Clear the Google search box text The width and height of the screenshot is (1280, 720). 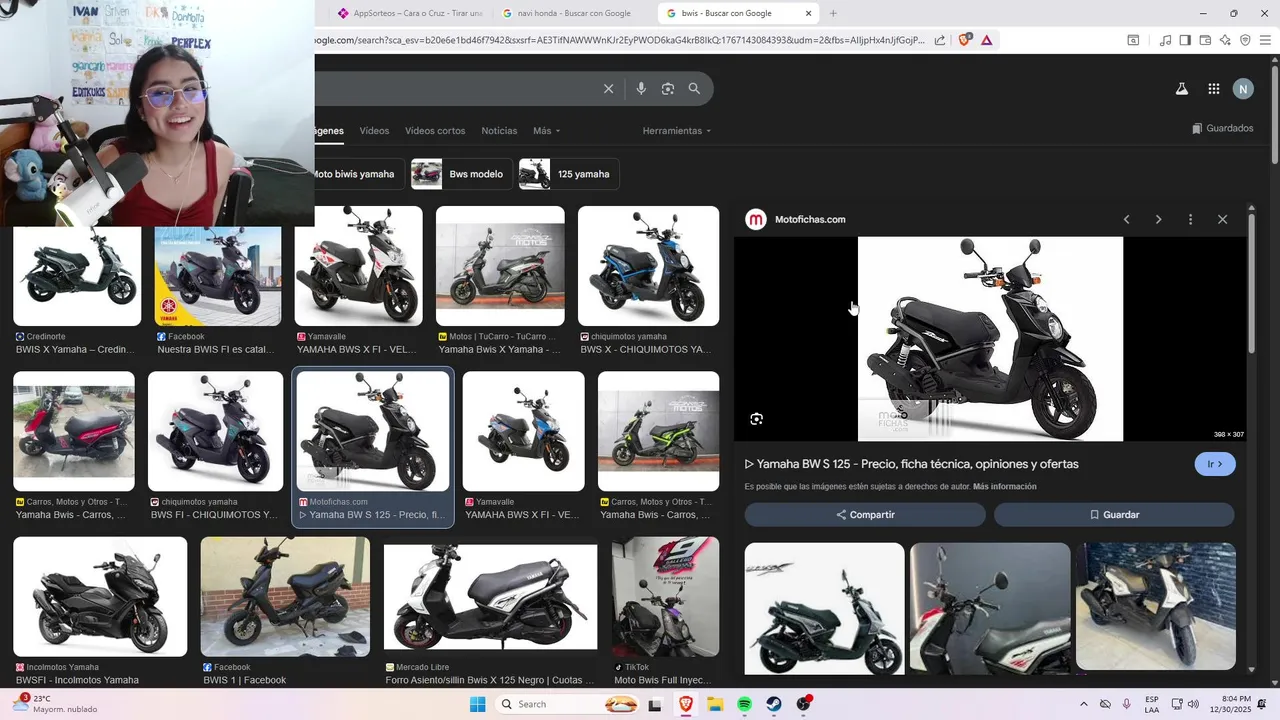[x=608, y=89]
